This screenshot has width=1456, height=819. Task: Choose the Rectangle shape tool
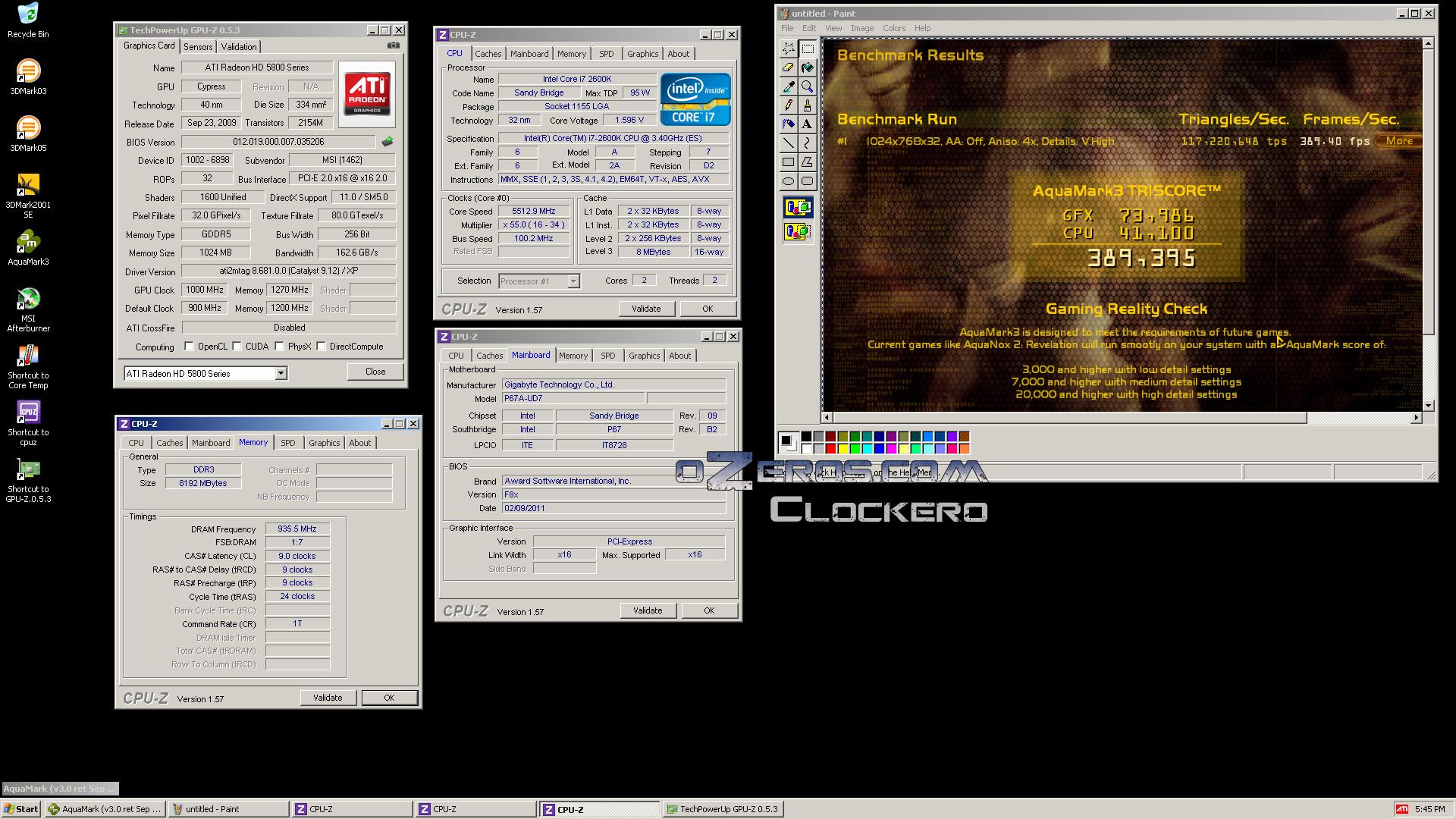point(789,162)
